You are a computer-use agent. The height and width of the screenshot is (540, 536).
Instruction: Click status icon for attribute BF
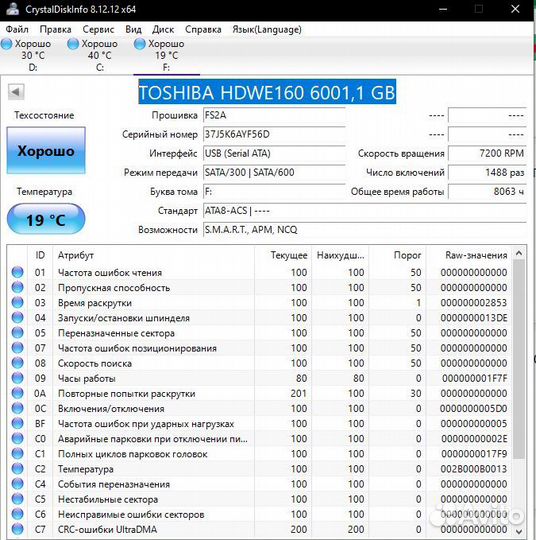pos(18,423)
